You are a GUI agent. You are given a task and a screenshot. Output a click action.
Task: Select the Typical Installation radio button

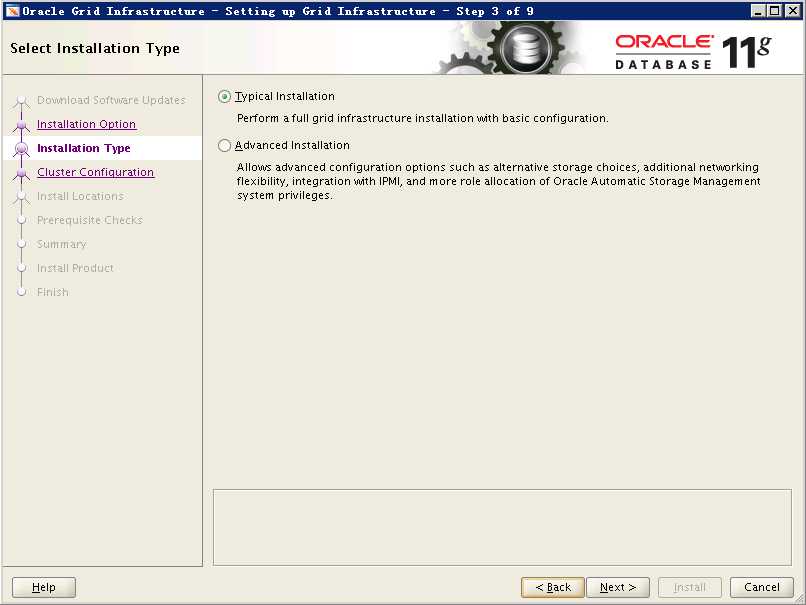coord(224,96)
